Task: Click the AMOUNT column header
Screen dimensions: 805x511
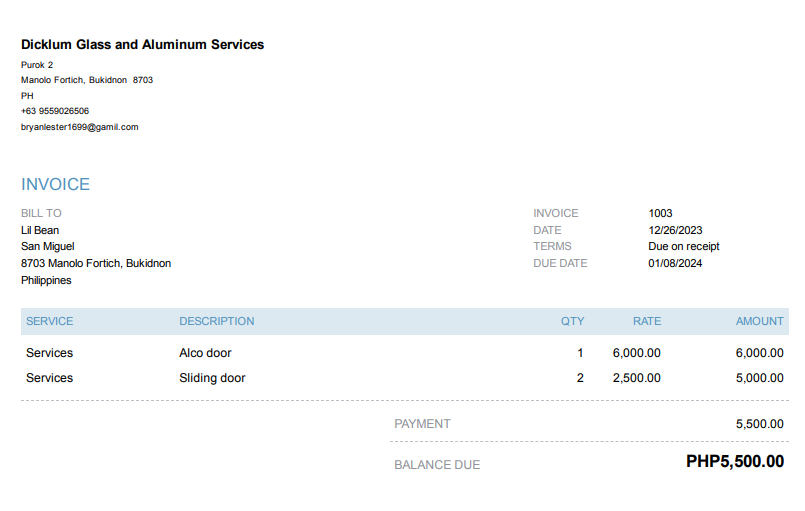Action: coord(760,321)
